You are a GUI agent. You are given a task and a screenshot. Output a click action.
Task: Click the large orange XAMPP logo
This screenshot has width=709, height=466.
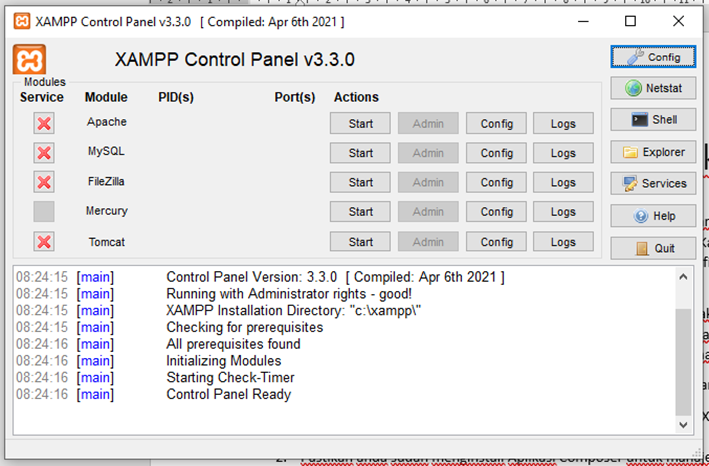click(x=29, y=59)
